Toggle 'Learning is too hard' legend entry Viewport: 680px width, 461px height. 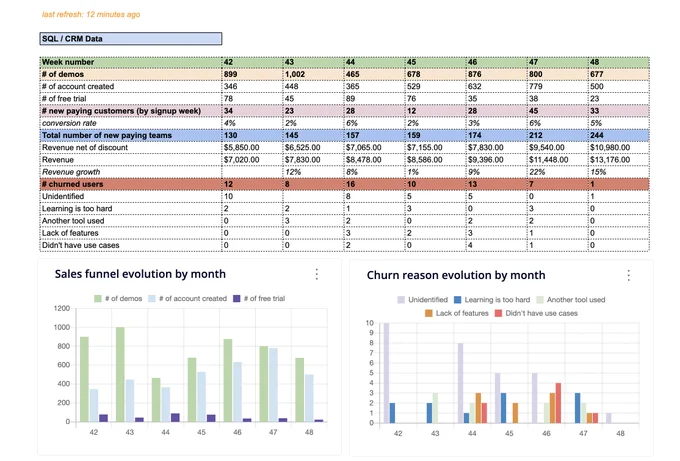click(x=492, y=300)
